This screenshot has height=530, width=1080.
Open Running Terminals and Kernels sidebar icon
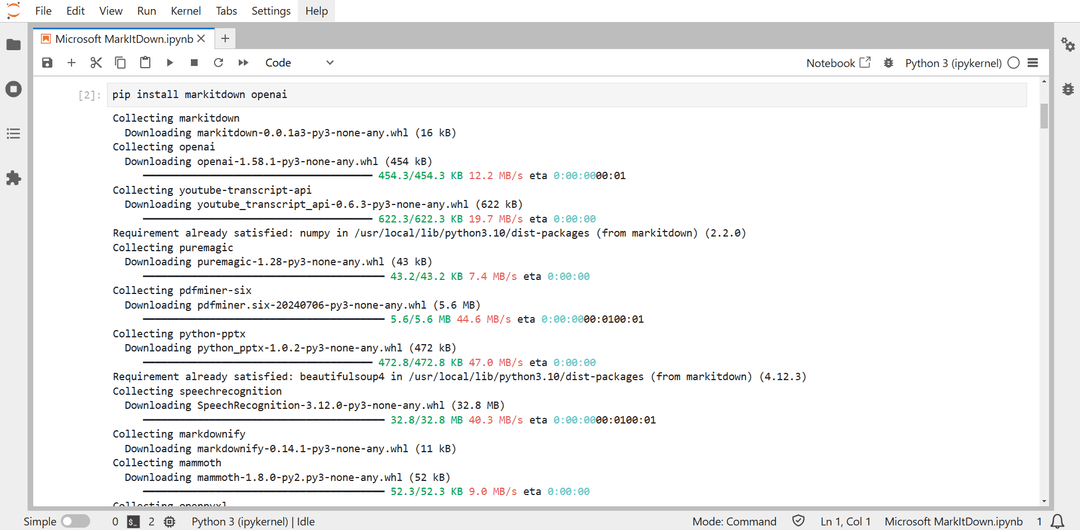[13, 89]
